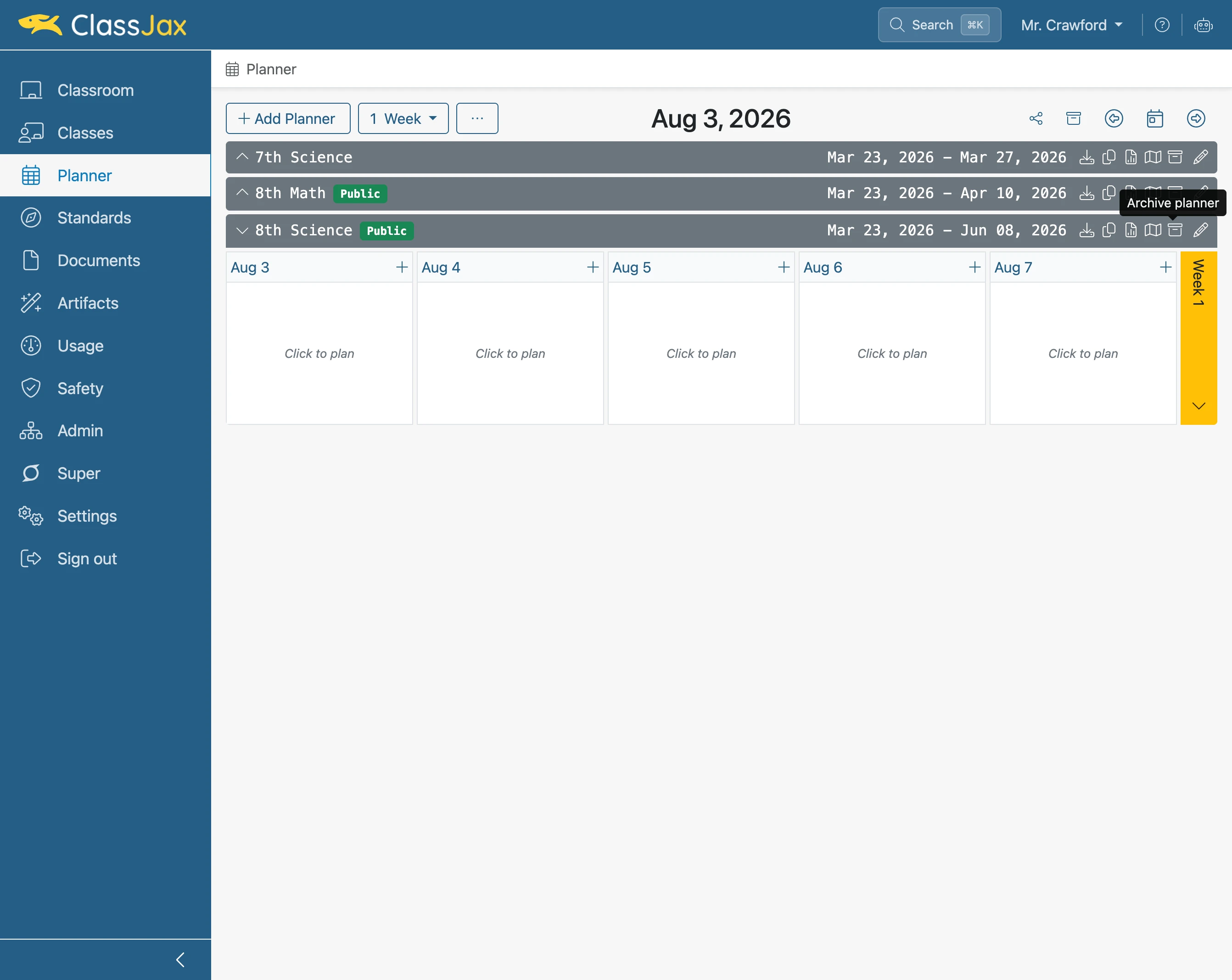The height and width of the screenshot is (980, 1232).
Task: Open report document icon for 8th Science
Action: [1131, 230]
